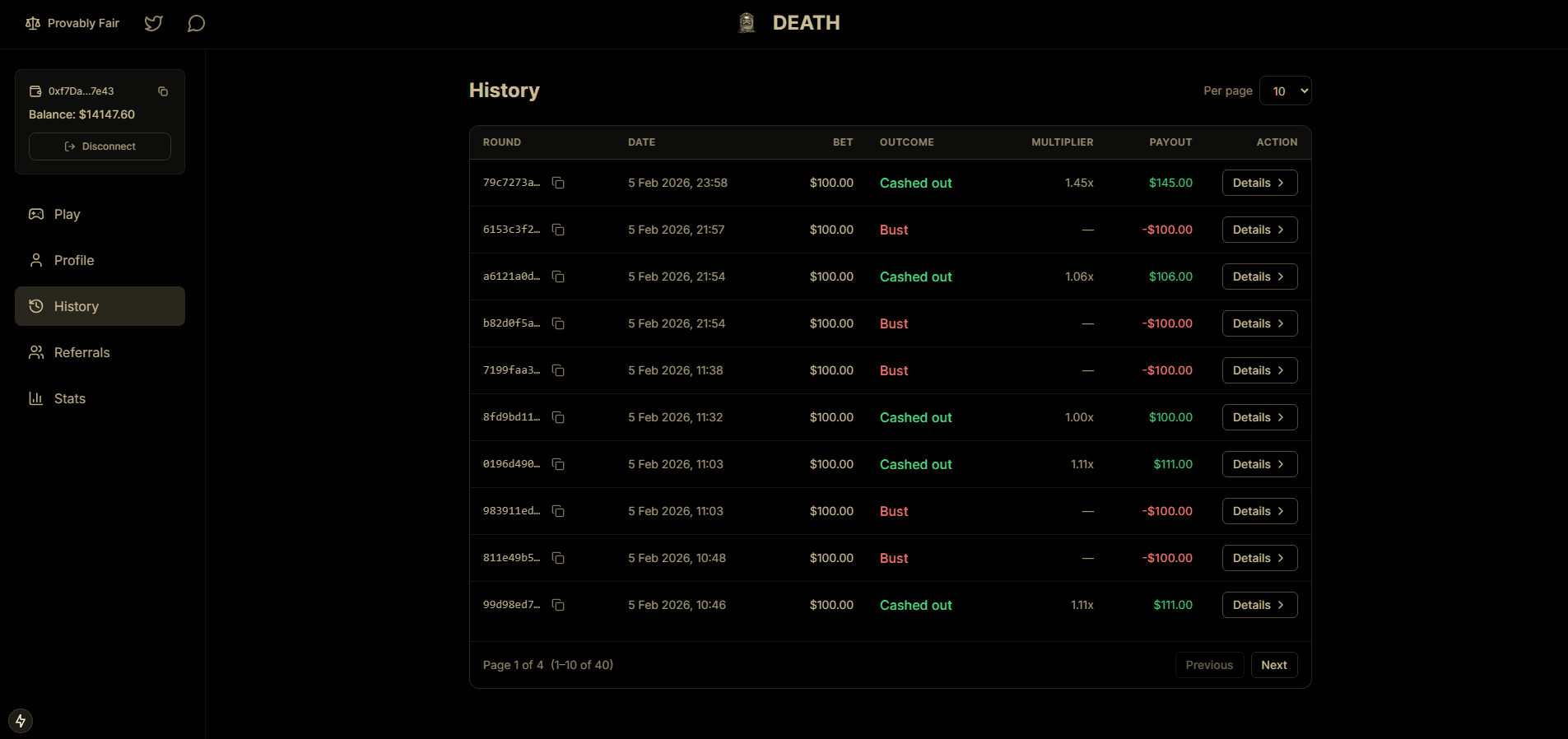Viewport: 1568px width, 739px height.
Task: Copy round ID 99d98ed7
Action: 558,605
